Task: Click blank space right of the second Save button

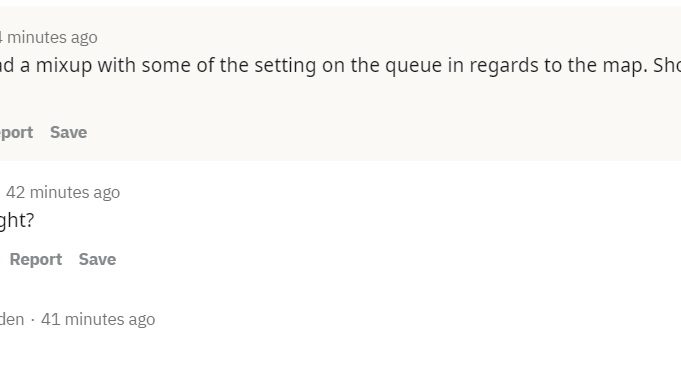Action: (x=391, y=259)
